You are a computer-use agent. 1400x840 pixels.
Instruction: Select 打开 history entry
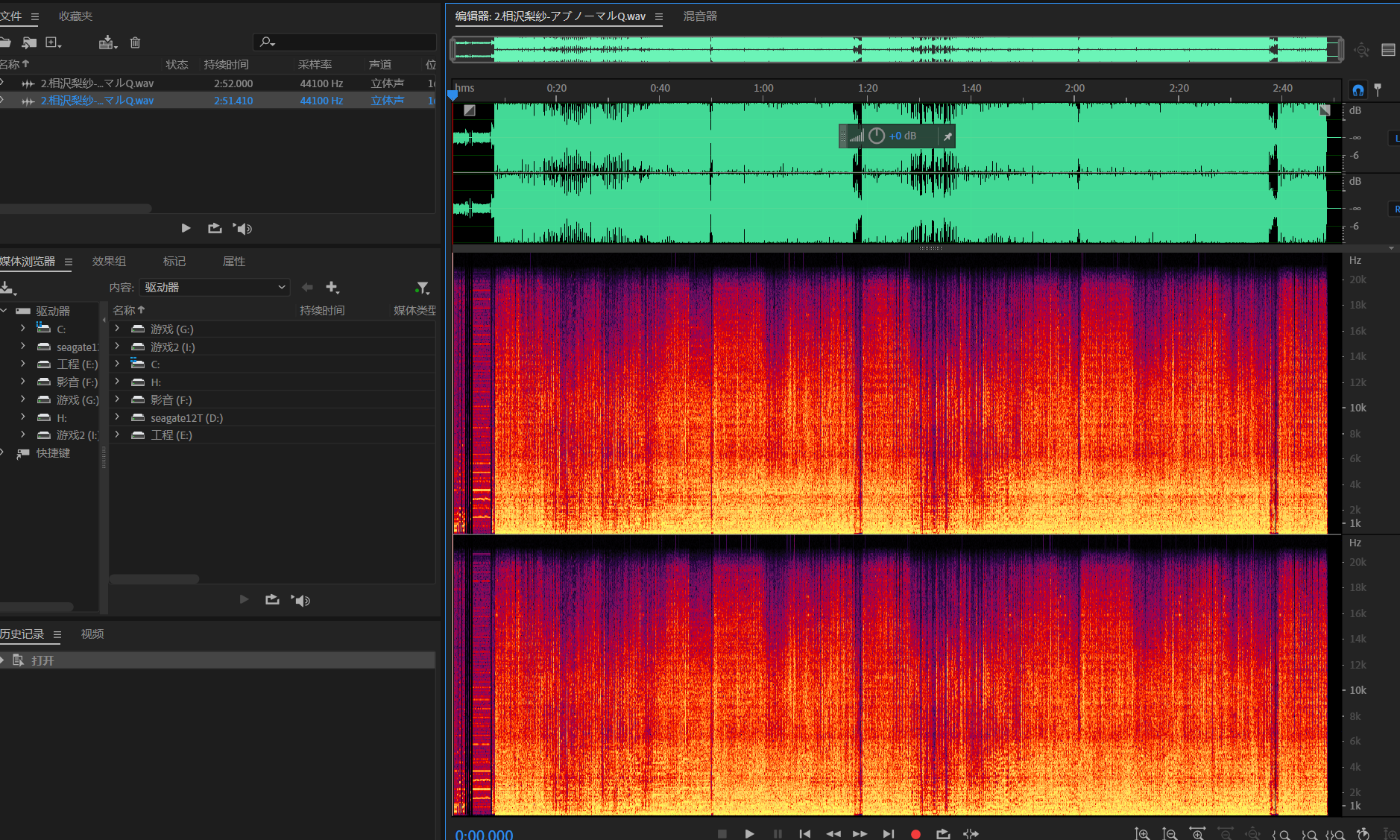click(218, 660)
